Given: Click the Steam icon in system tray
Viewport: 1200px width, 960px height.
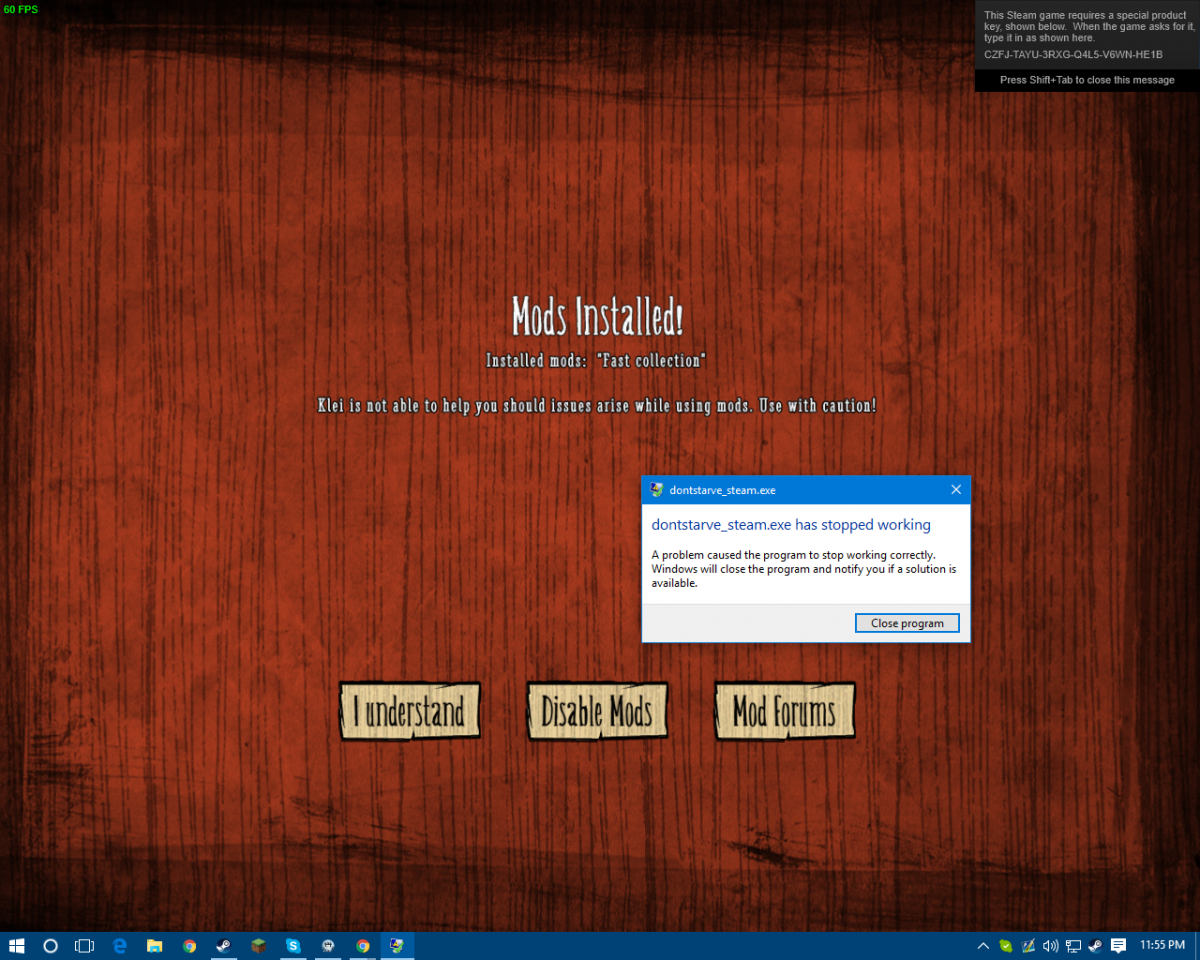Looking at the screenshot, I should point(1095,945).
